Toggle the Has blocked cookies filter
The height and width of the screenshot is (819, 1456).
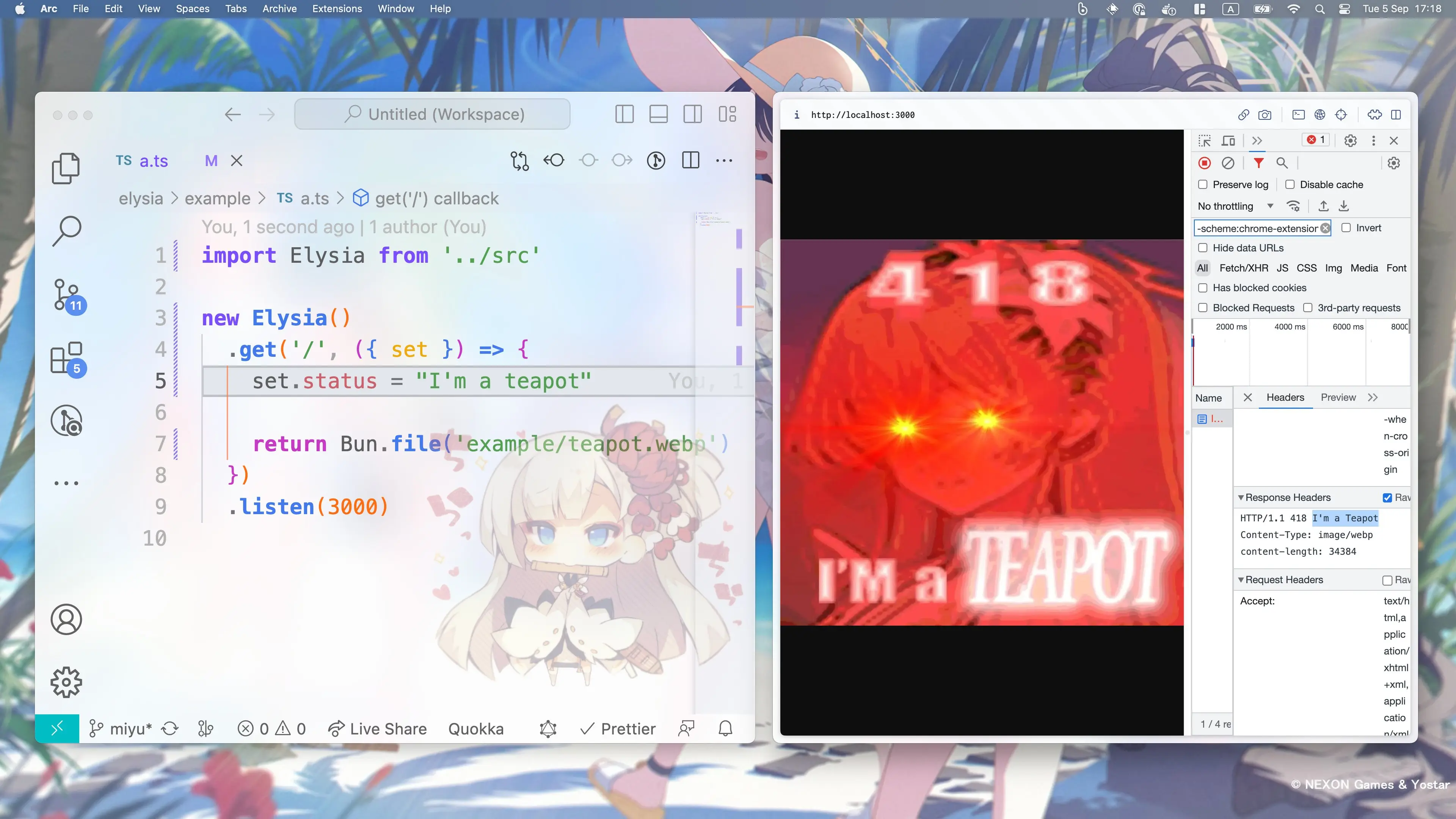1204,288
